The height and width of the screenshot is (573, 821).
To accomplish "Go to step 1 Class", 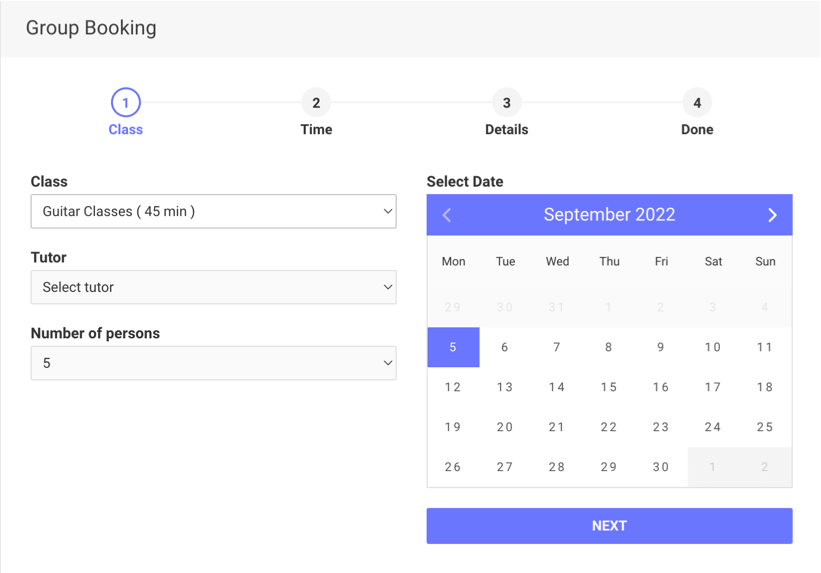I will pos(126,103).
